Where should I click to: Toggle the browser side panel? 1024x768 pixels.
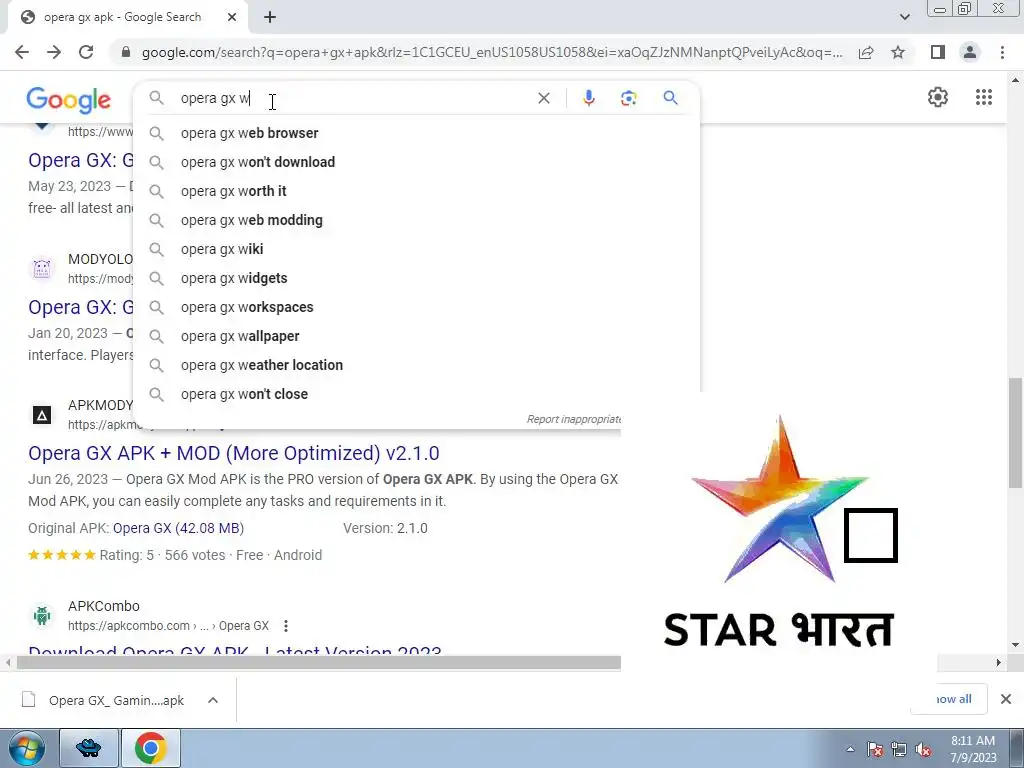pyautogui.click(x=938, y=52)
